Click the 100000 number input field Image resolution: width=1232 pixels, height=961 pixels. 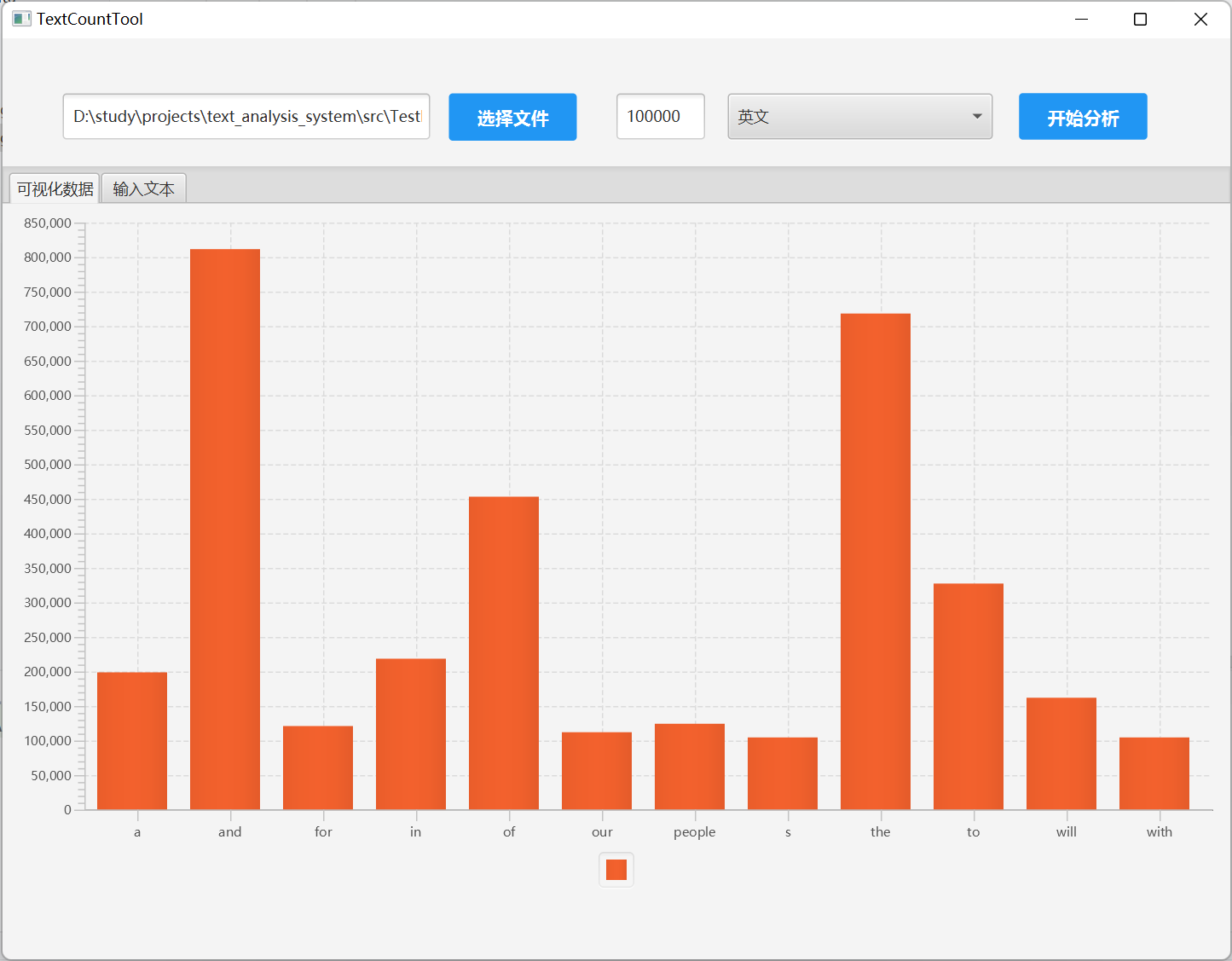660,117
